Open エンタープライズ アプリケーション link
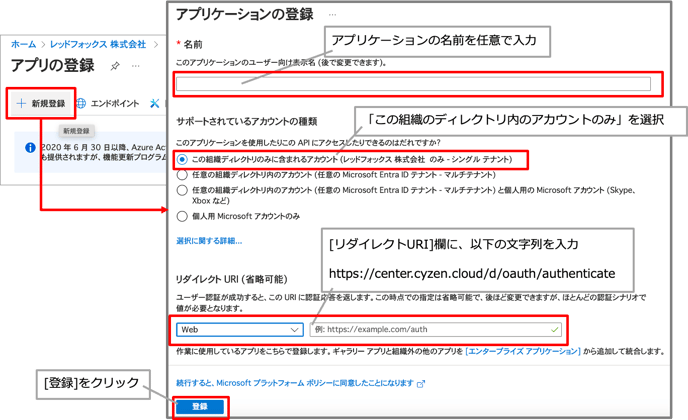The image size is (688, 420). [523, 352]
